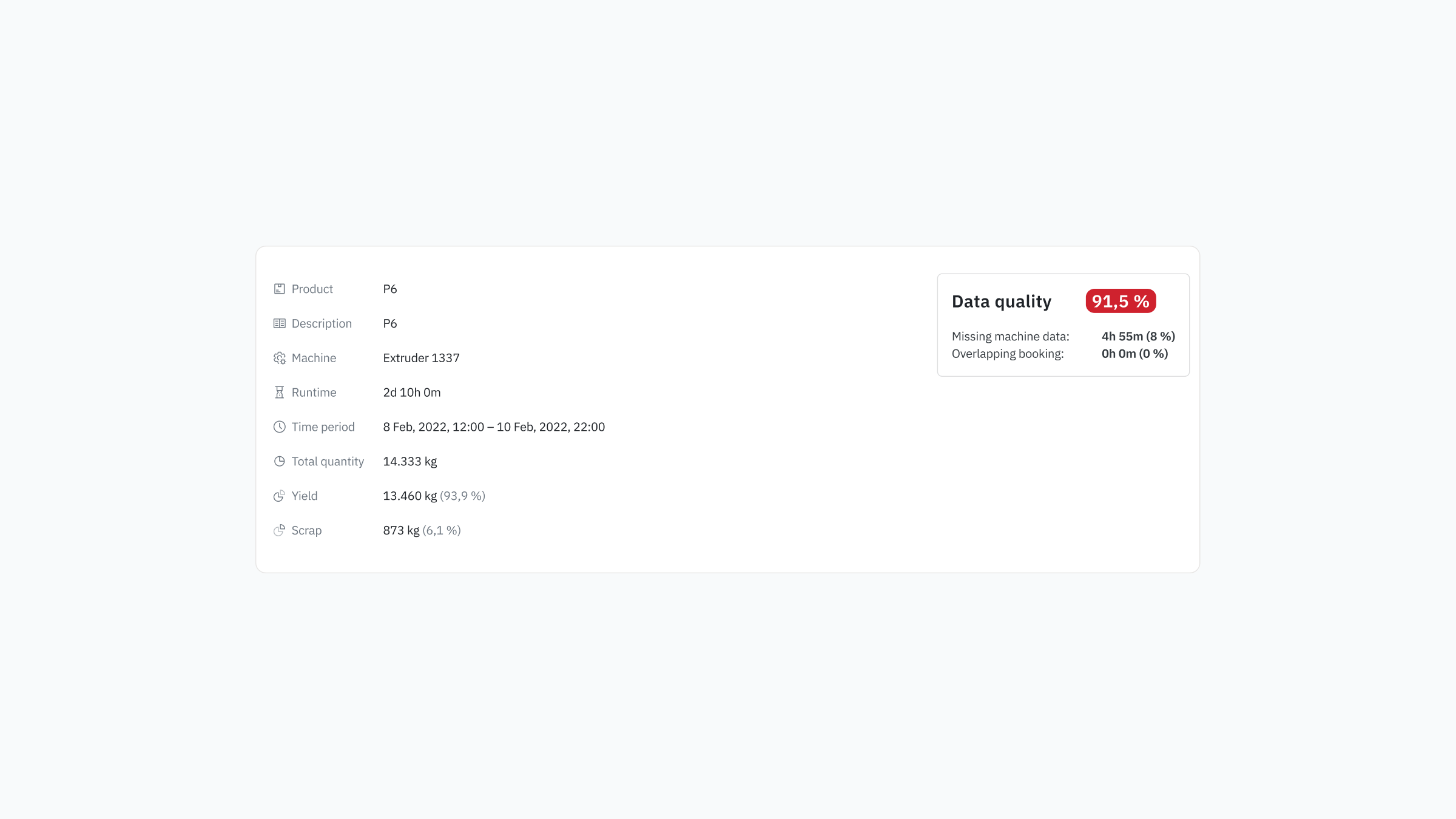Click the 6,1 % scrap percentage
1456x819 pixels.
pyautogui.click(x=442, y=531)
